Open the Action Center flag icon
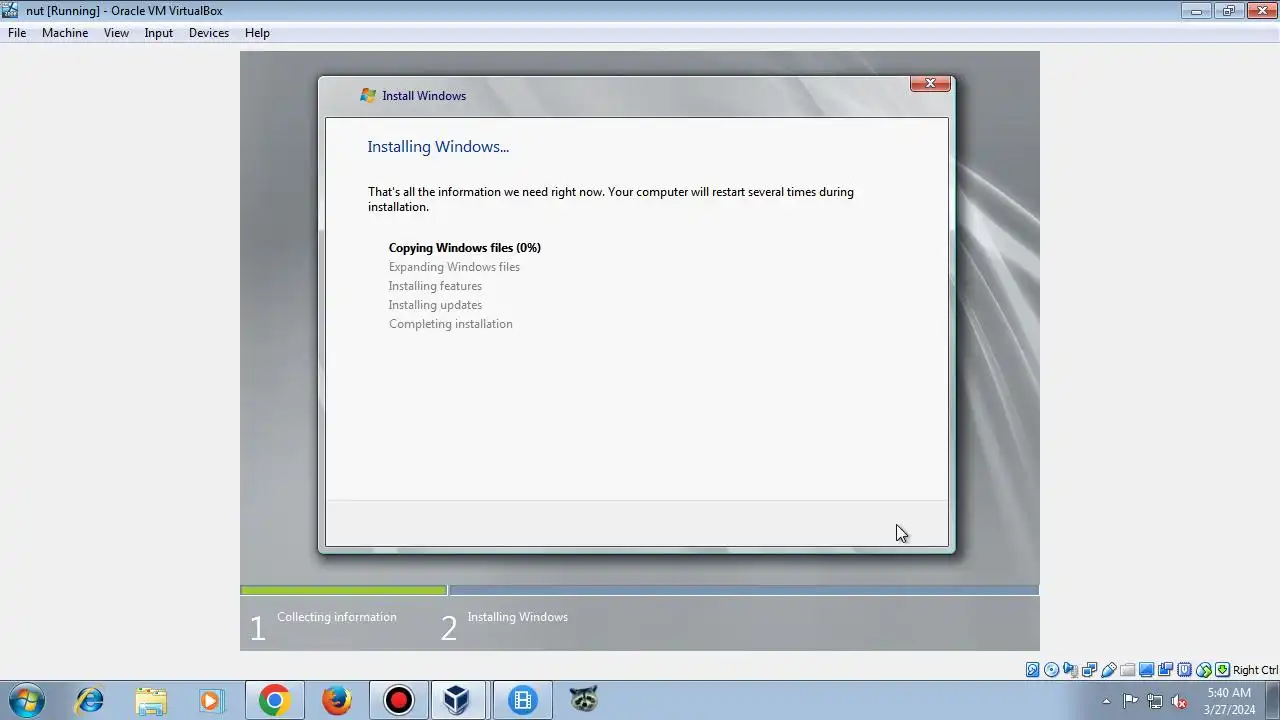The image size is (1280, 720). 1130,701
